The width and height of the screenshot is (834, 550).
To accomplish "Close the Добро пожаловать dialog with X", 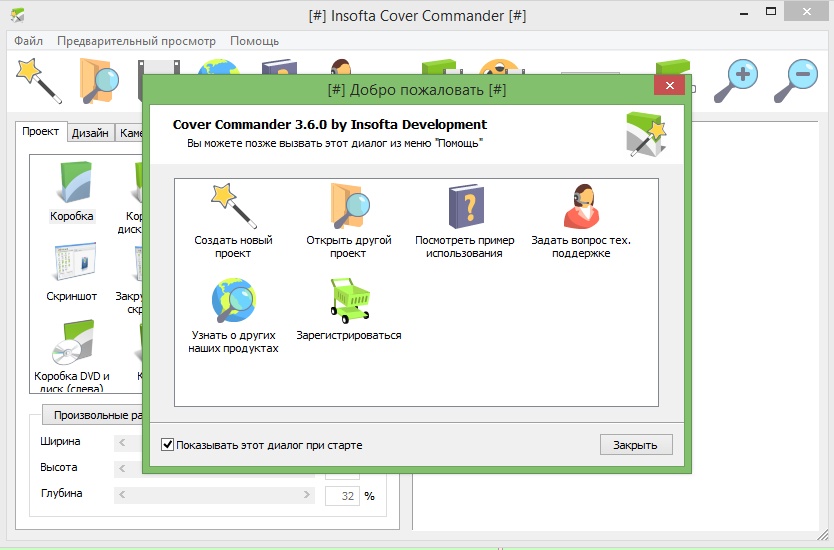I will [670, 85].
